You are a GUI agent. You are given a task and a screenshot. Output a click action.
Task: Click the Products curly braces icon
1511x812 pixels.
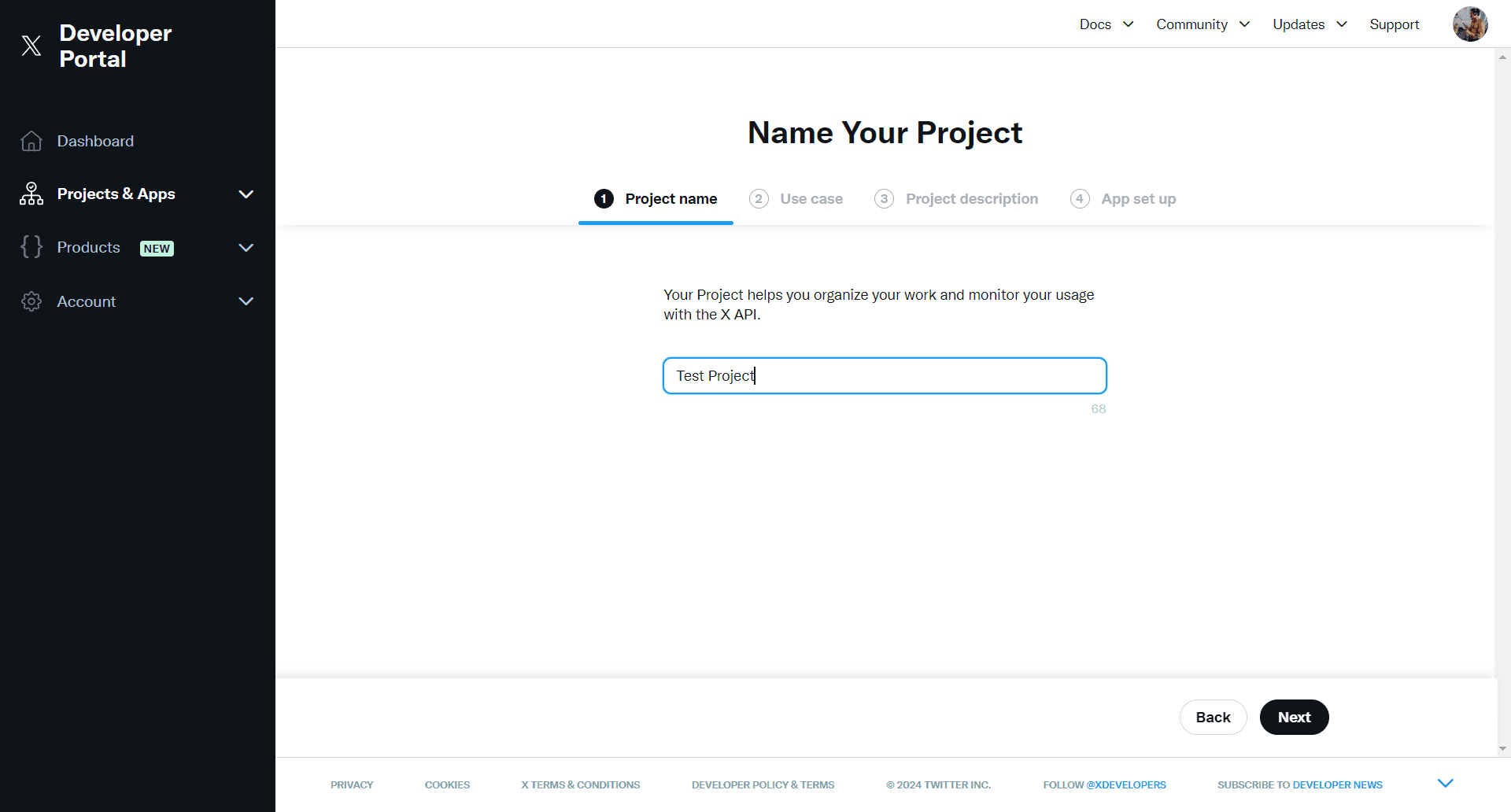(x=31, y=247)
